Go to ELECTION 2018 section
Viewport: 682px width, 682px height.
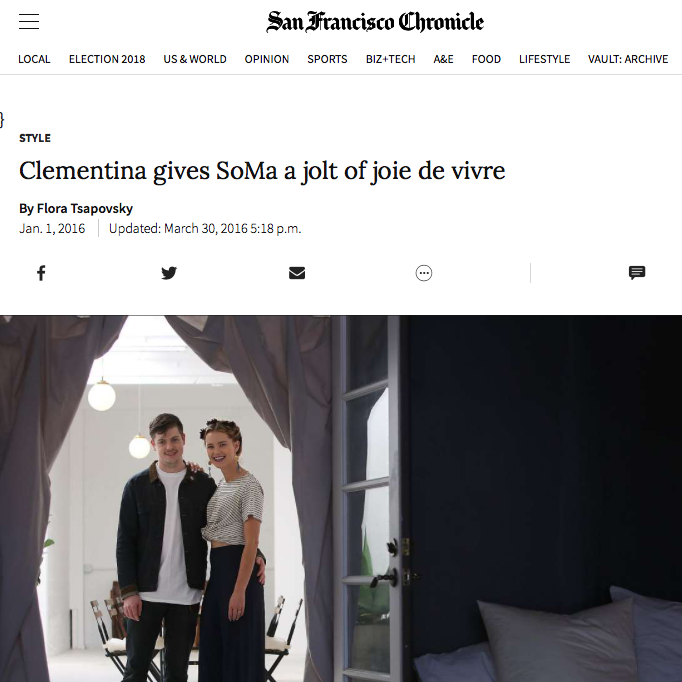(107, 59)
